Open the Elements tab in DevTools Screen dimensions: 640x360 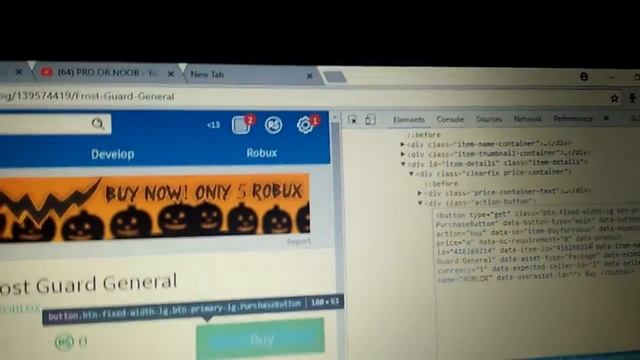pos(409,120)
